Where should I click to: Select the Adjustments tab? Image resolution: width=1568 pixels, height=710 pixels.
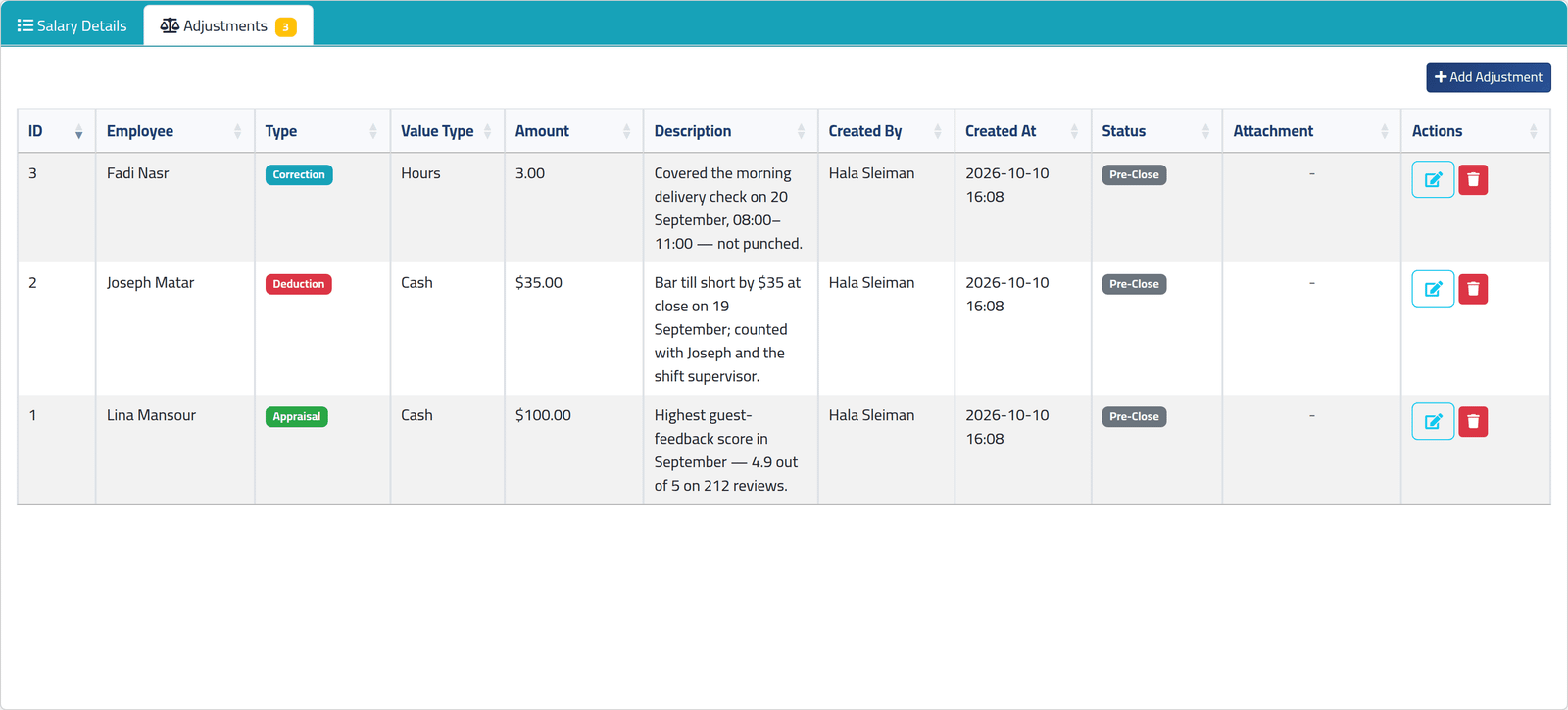228,25
